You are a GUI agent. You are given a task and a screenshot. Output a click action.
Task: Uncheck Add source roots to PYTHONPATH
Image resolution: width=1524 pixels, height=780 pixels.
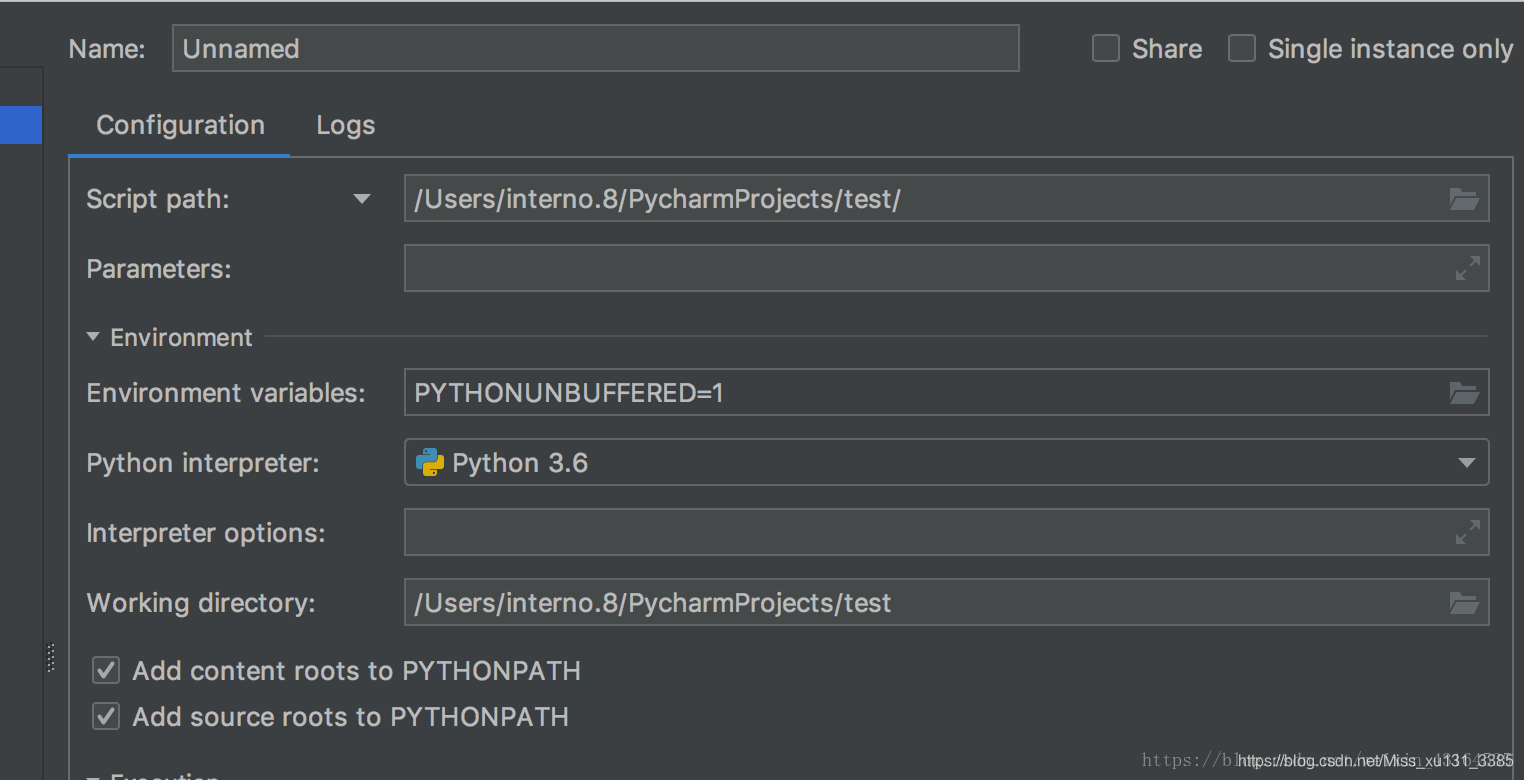tap(106, 716)
